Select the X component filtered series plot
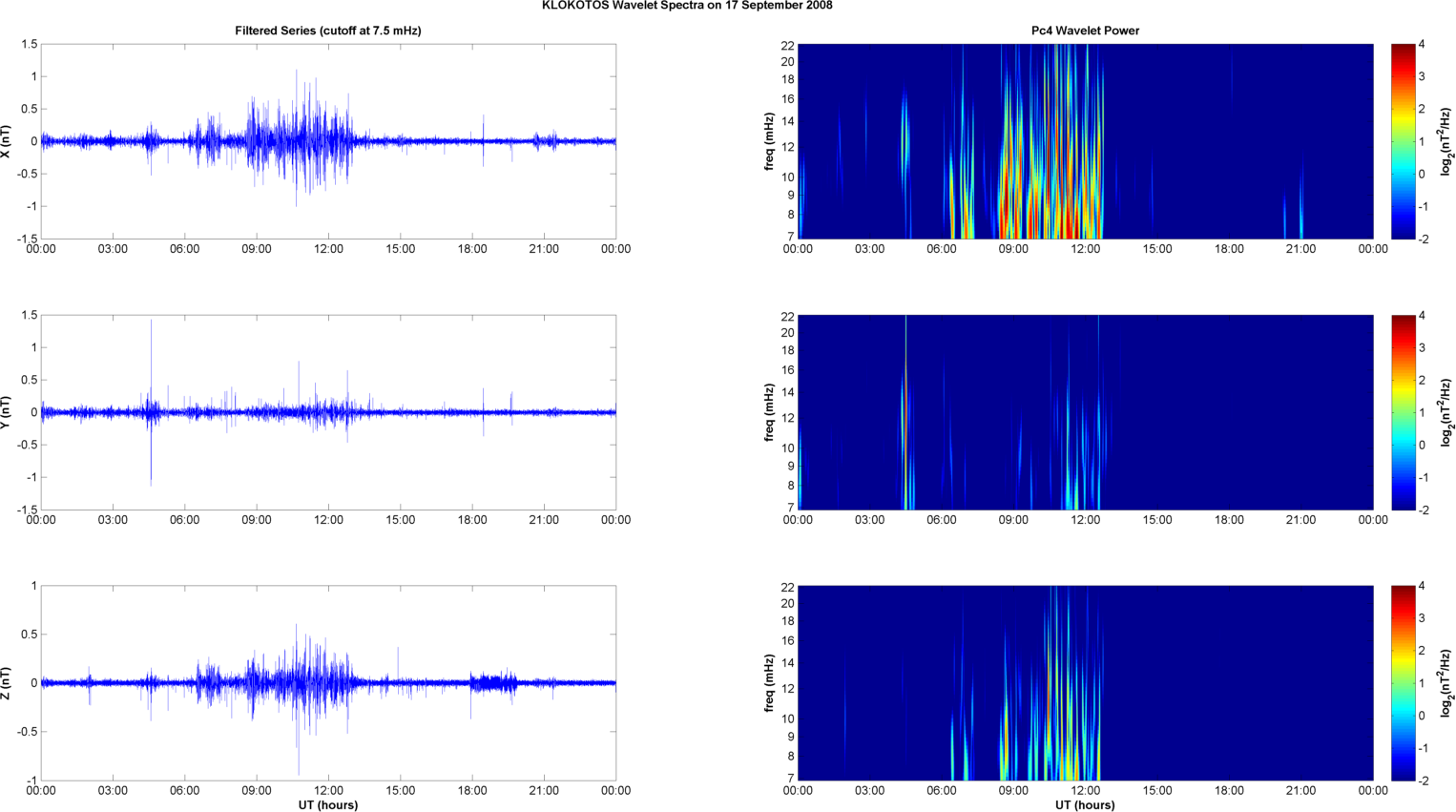 (327, 141)
